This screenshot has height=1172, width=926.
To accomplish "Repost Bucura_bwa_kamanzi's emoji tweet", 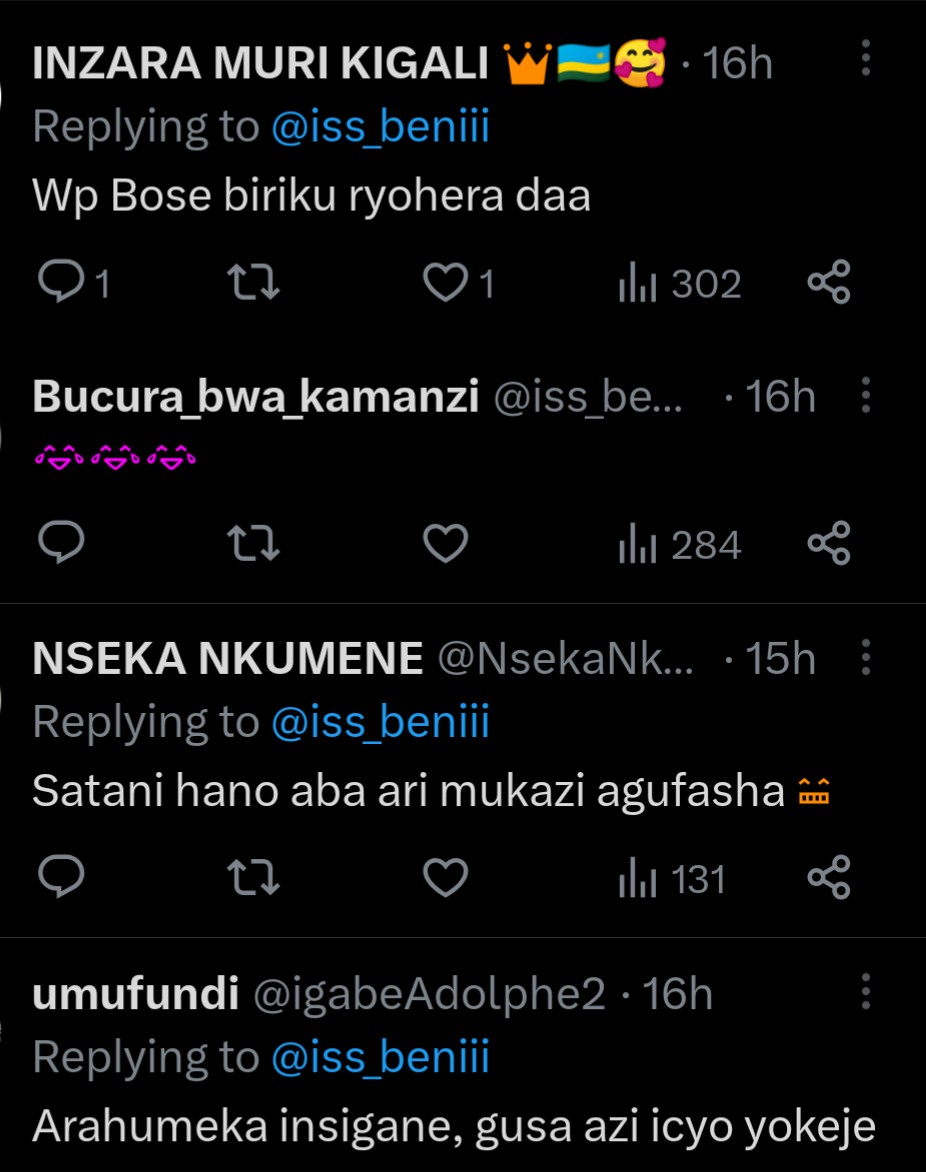I will (254, 545).
